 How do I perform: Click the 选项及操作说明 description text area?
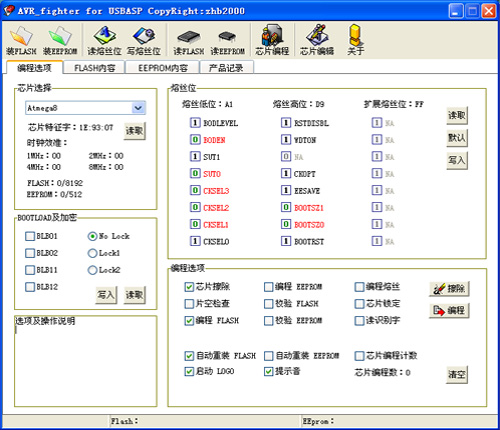point(86,361)
